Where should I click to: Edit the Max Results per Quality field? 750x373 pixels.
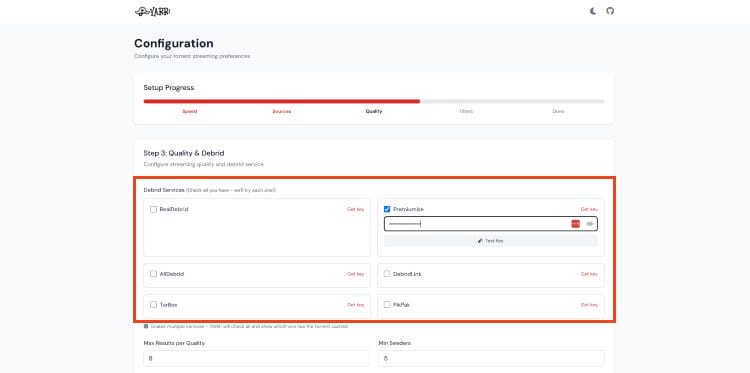coord(256,358)
